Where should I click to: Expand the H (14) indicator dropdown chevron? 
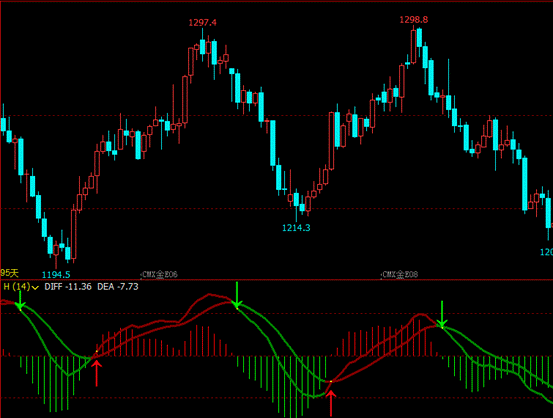(35, 288)
